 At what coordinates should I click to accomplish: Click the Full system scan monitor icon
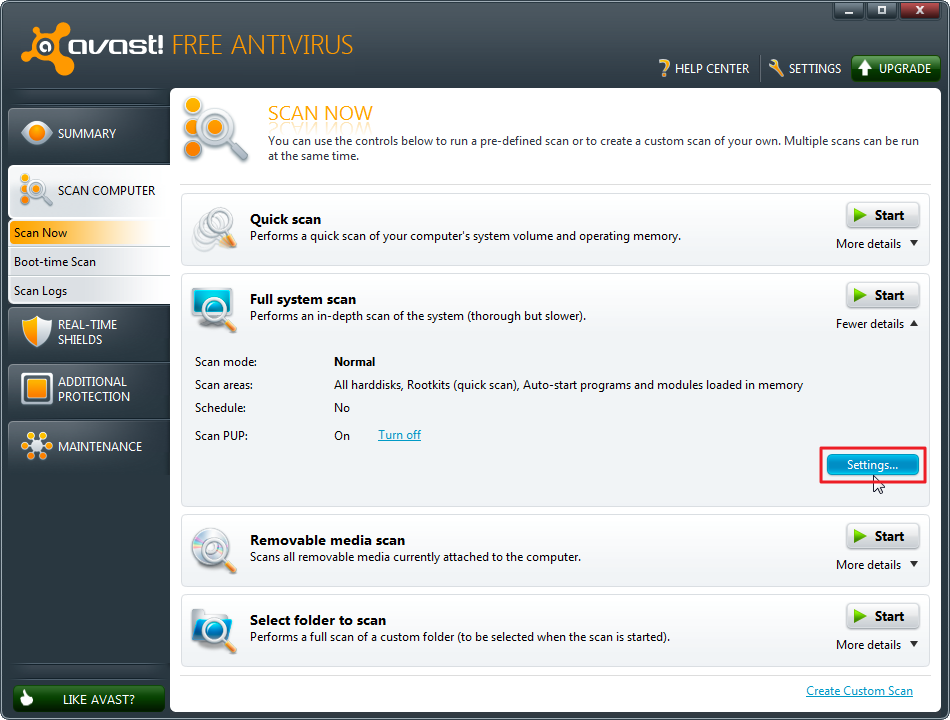214,310
